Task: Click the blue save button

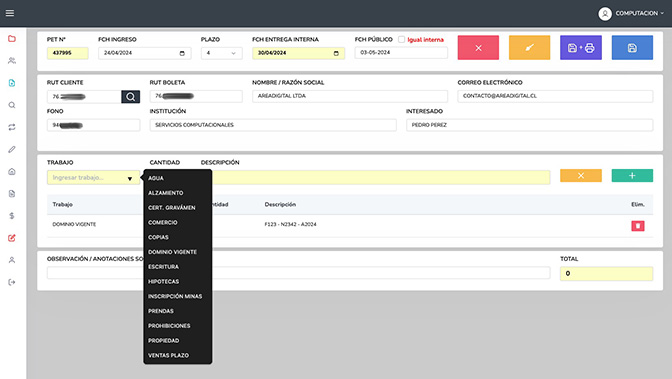Action: 632,48
